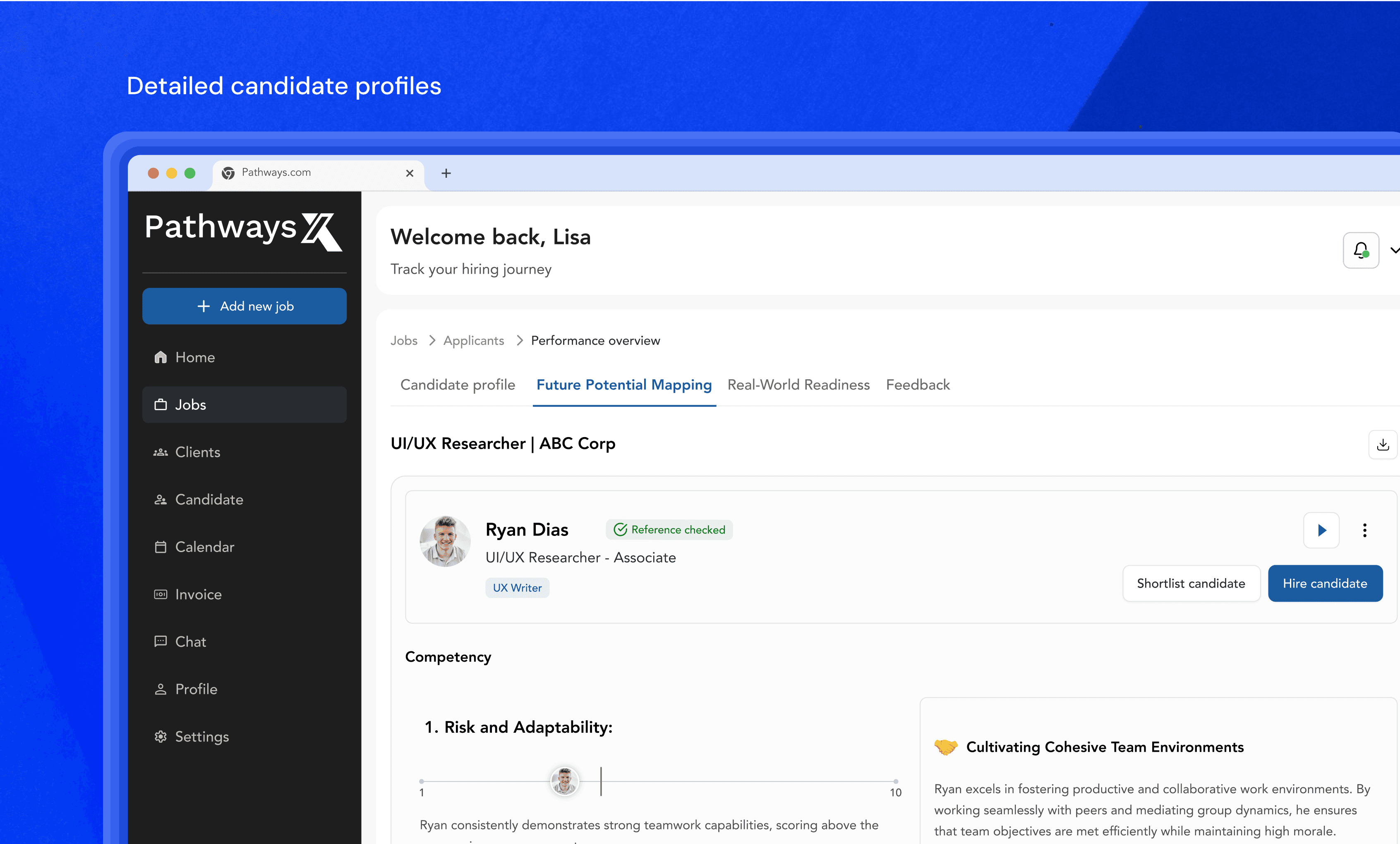This screenshot has height=844, width=1400.
Task: Go to Home in the sidebar
Action: tap(245, 357)
